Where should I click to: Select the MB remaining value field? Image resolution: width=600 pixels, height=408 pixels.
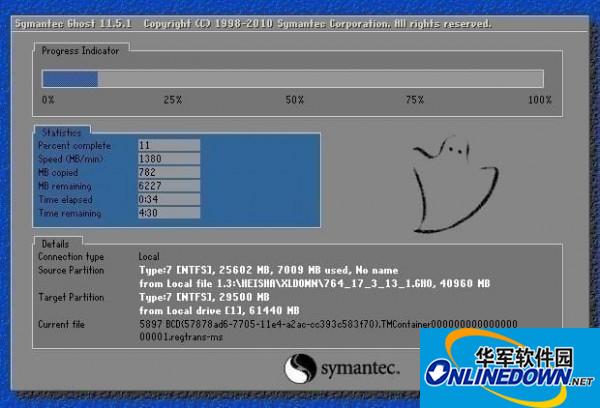click(169, 186)
